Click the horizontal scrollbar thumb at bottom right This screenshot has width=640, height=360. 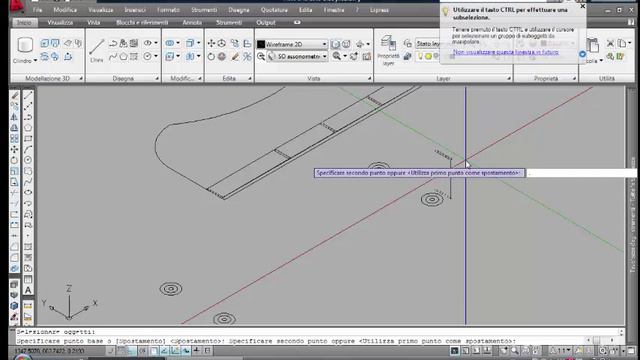click(x=597, y=340)
